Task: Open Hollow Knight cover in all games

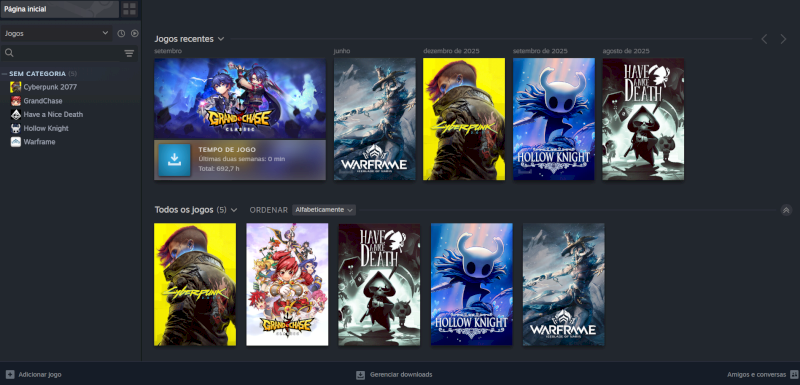Action: pyautogui.click(x=471, y=285)
